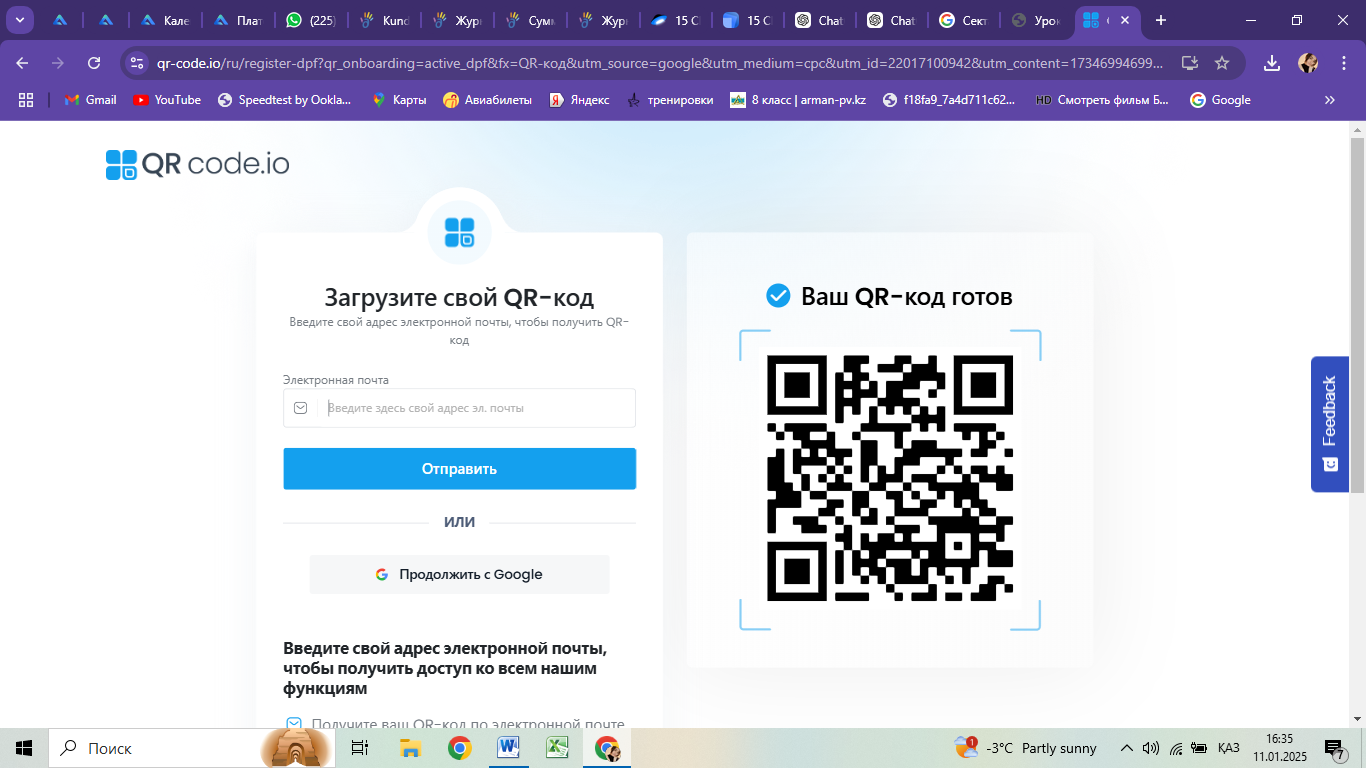Open the weather widget showing Partly sunny
Screen dimensions: 1366x768
click(1025, 748)
